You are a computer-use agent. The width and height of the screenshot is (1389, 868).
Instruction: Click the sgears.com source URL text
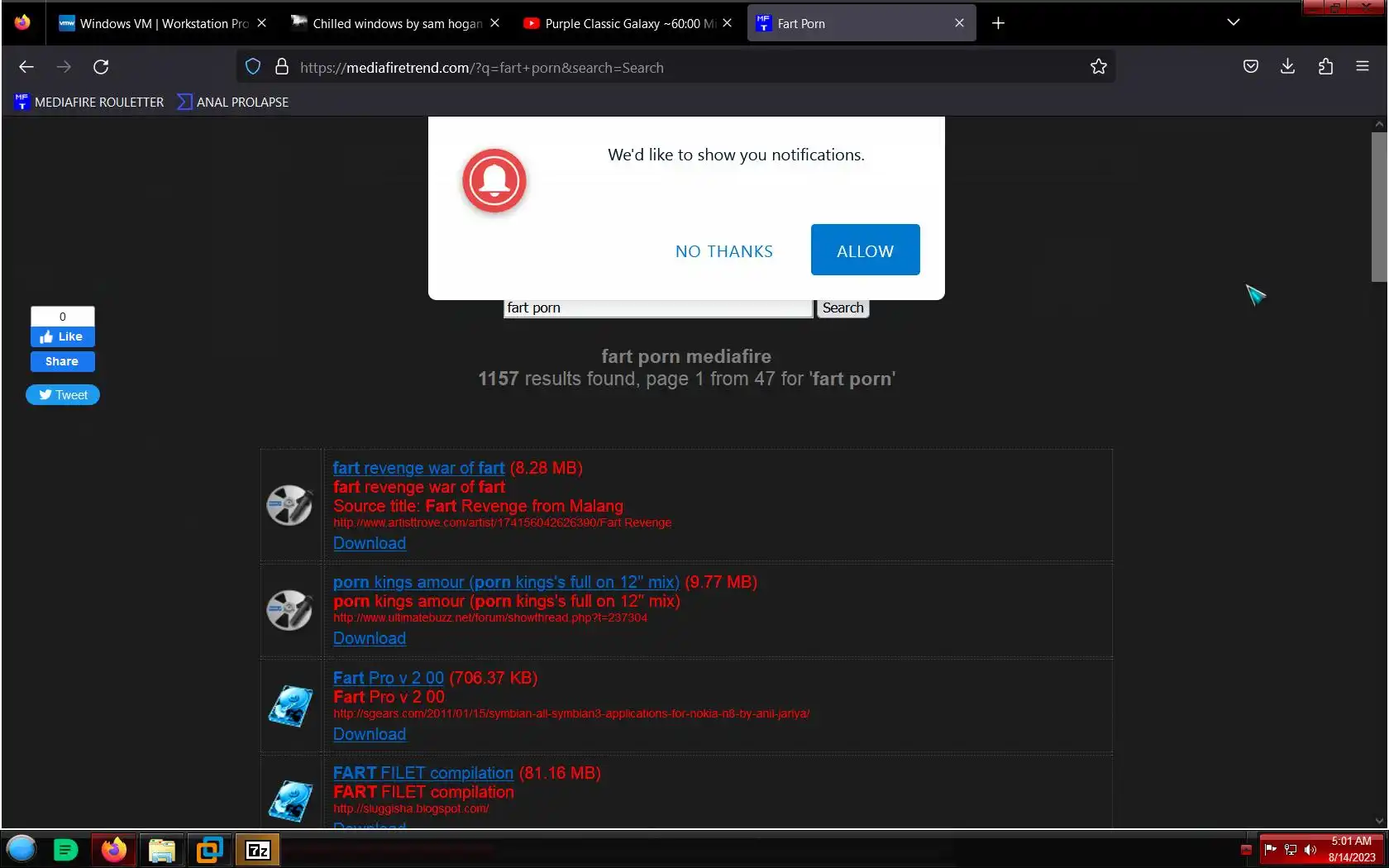(571, 713)
